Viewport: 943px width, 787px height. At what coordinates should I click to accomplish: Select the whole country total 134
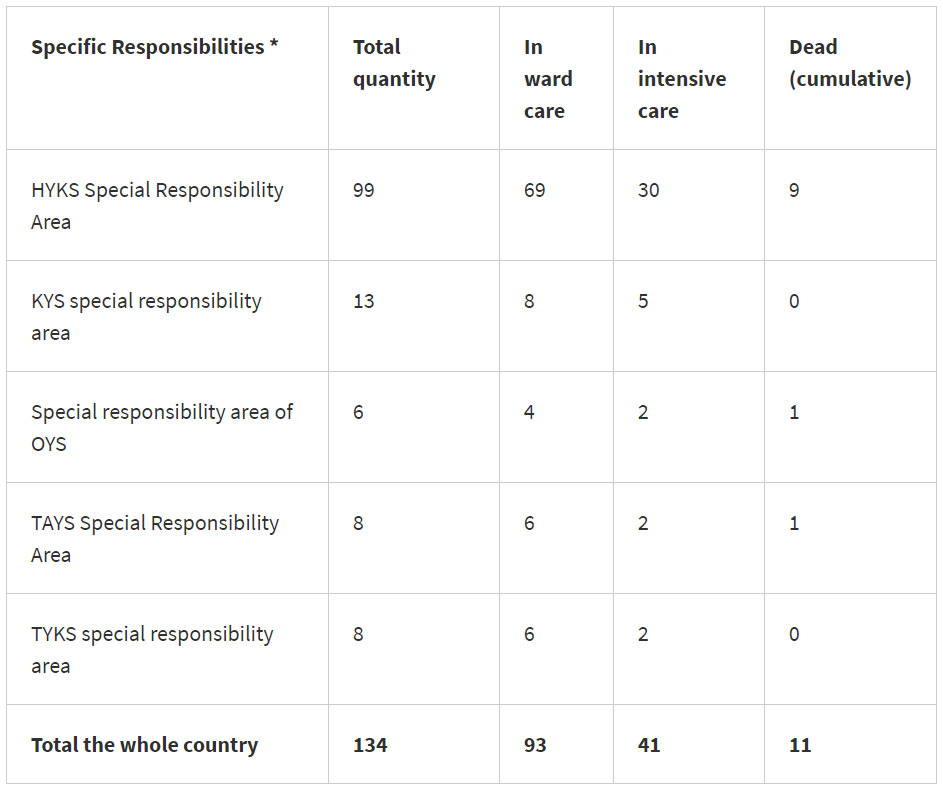tap(370, 745)
